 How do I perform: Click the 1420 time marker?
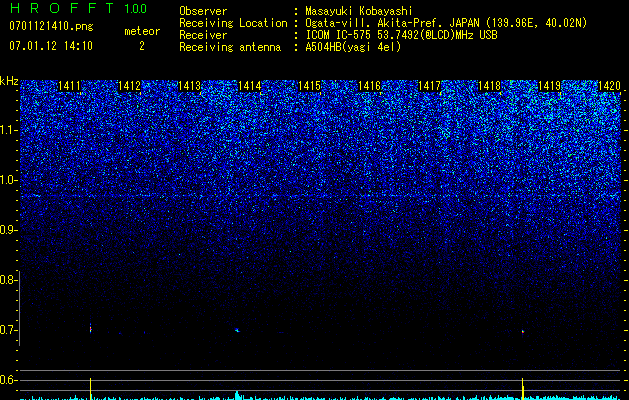pyautogui.click(x=609, y=86)
